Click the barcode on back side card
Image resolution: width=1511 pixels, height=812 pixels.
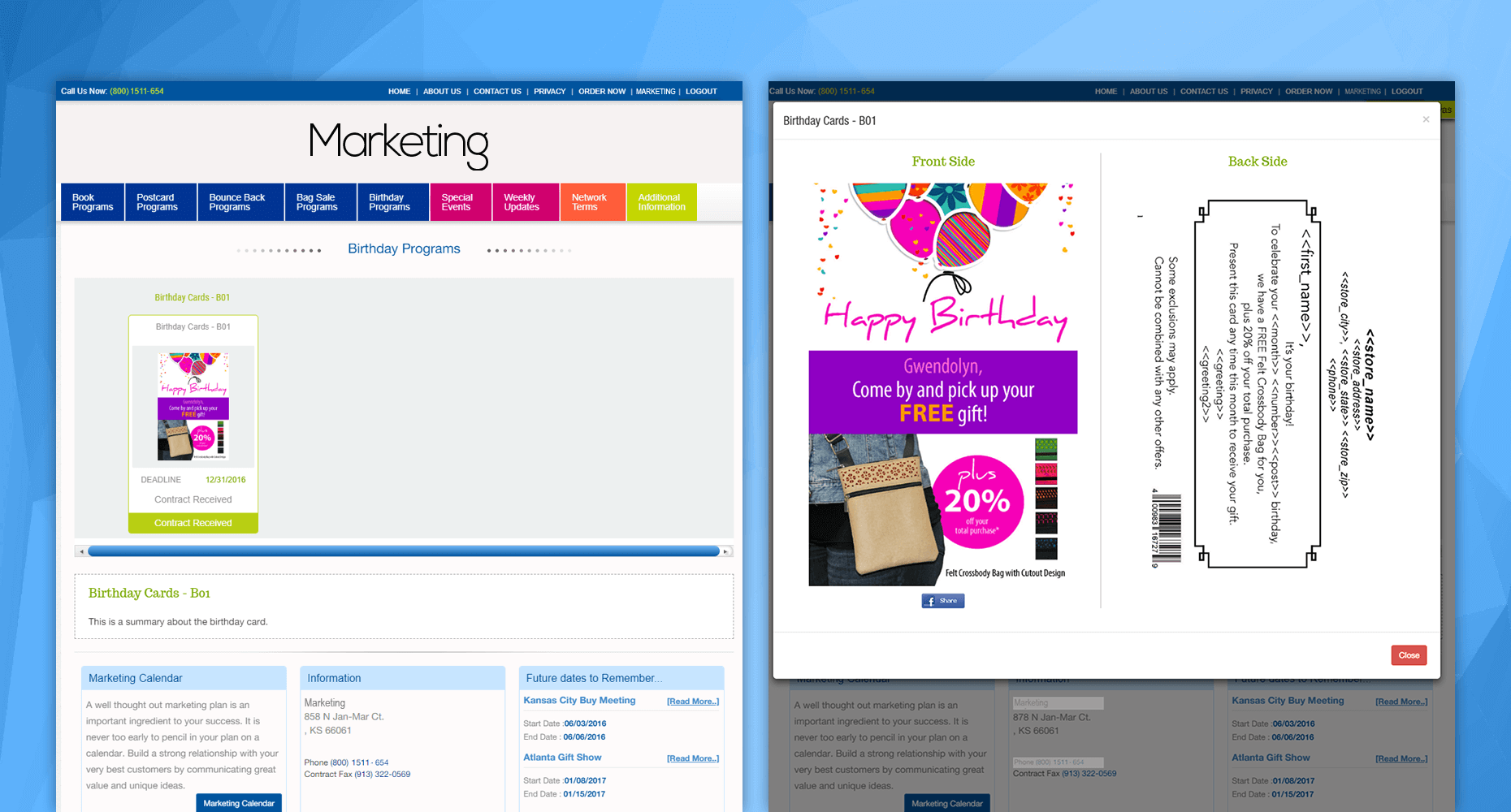point(1167,528)
